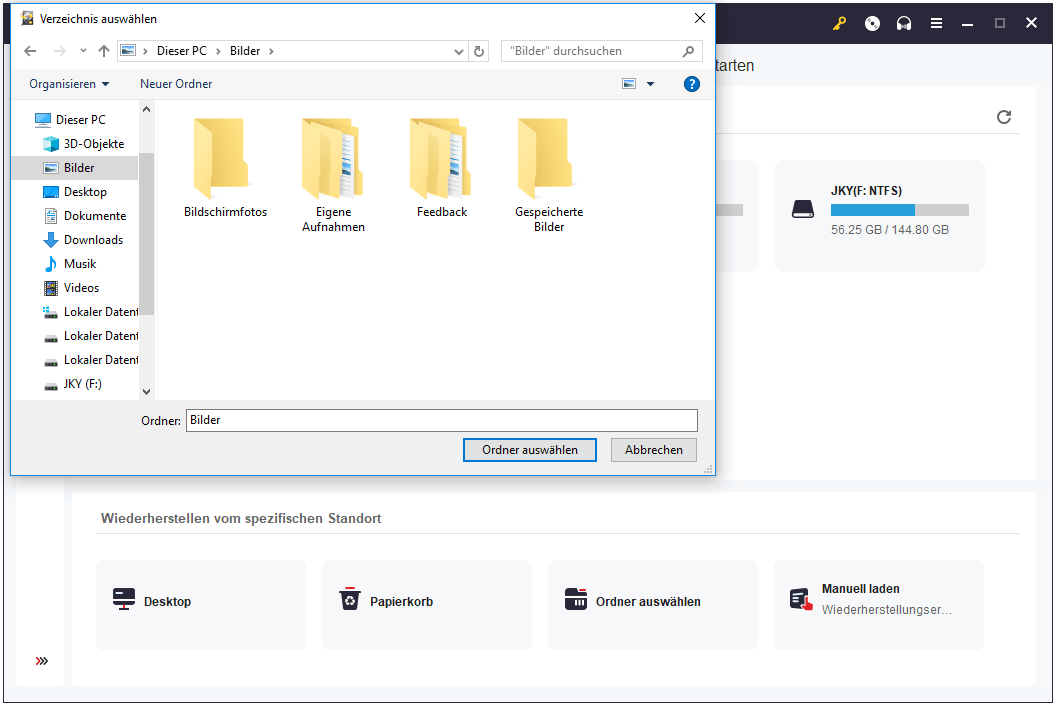Click the Ordner text input field

[x=442, y=420]
